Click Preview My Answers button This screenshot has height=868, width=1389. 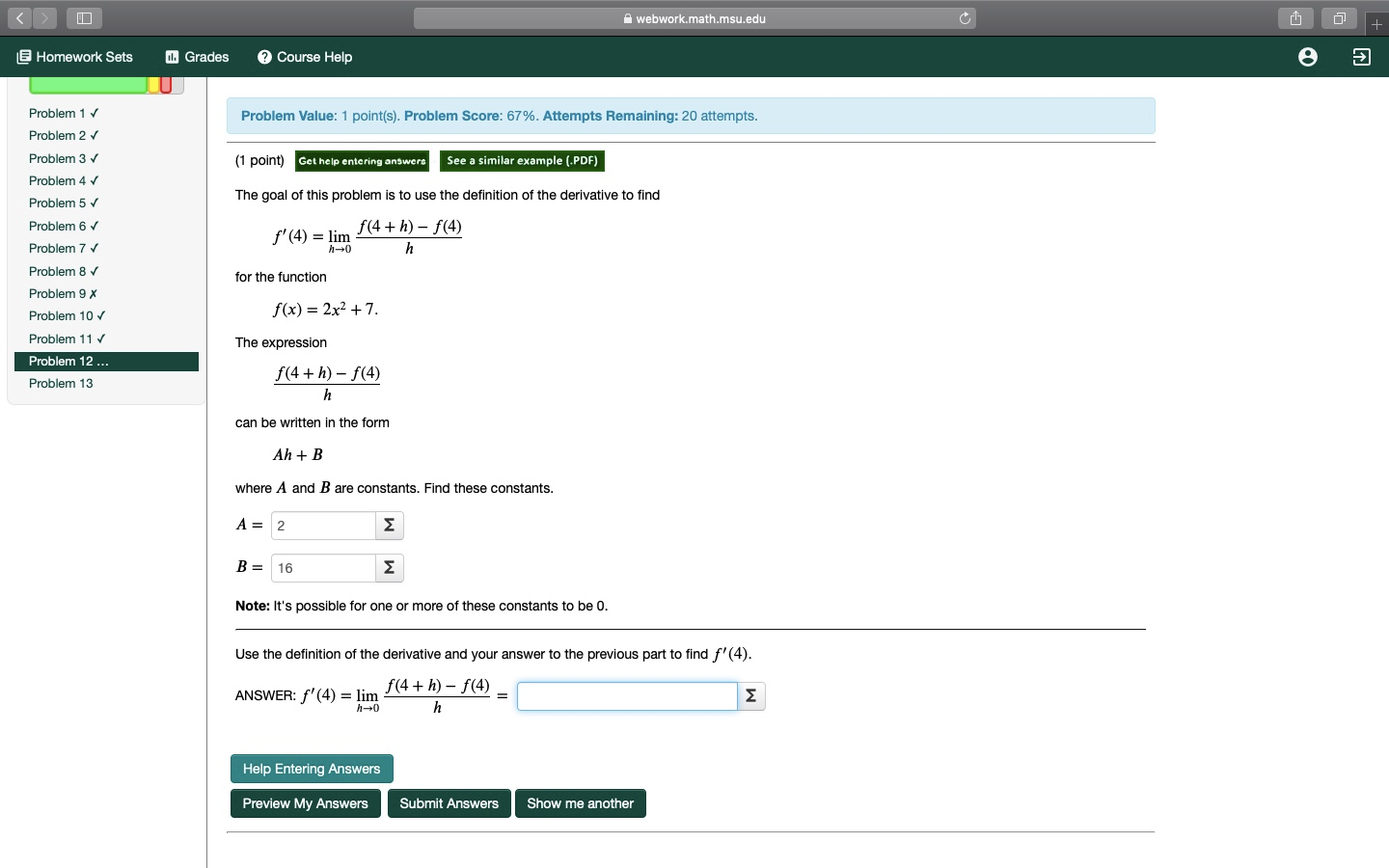click(x=305, y=803)
